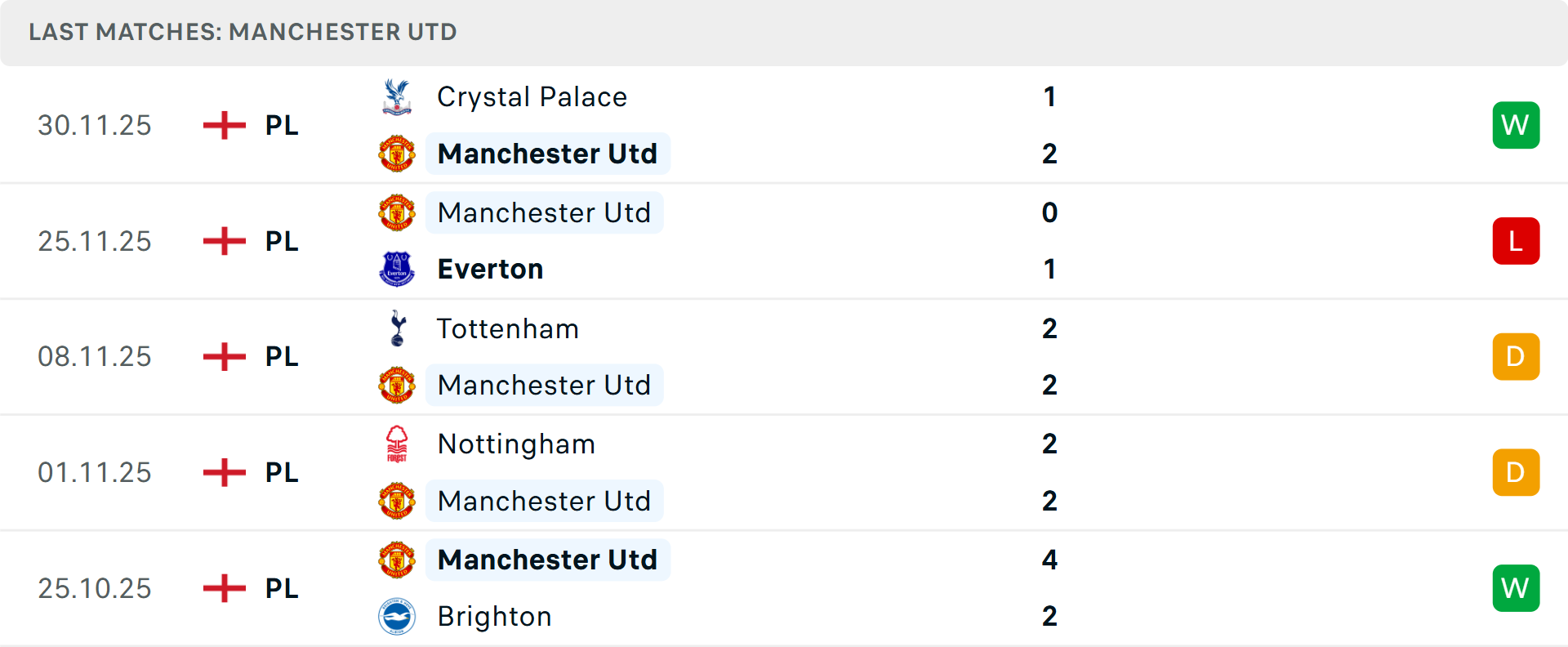Click the D badge for Tottenham match

[x=1516, y=357]
